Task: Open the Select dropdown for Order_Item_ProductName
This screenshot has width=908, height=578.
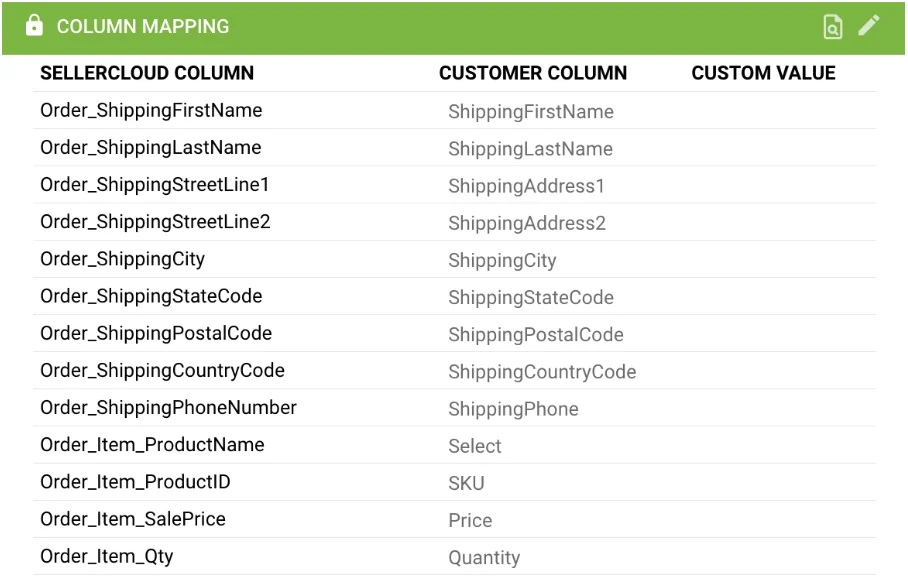Action: 475,446
